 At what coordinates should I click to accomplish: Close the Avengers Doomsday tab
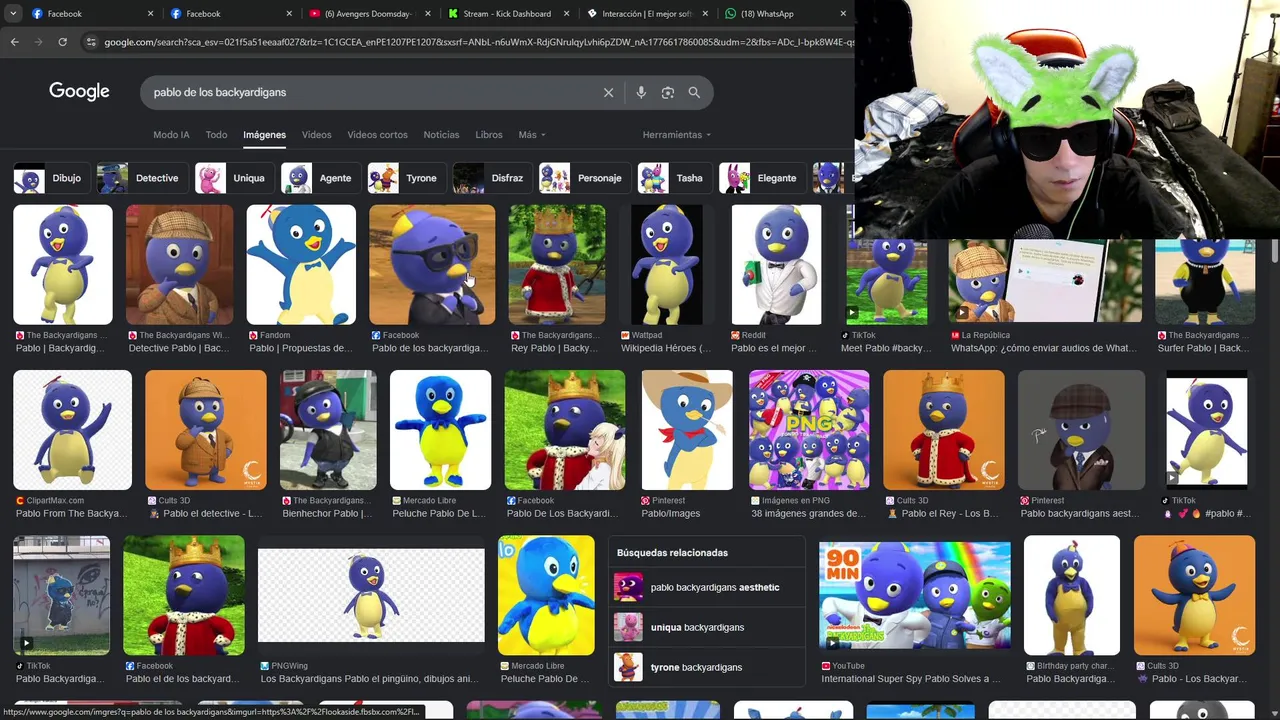(428, 14)
